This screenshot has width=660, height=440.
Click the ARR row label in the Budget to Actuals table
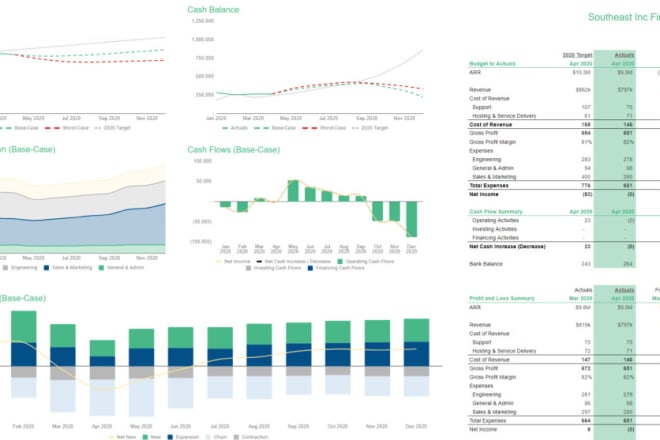pyautogui.click(x=475, y=72)
